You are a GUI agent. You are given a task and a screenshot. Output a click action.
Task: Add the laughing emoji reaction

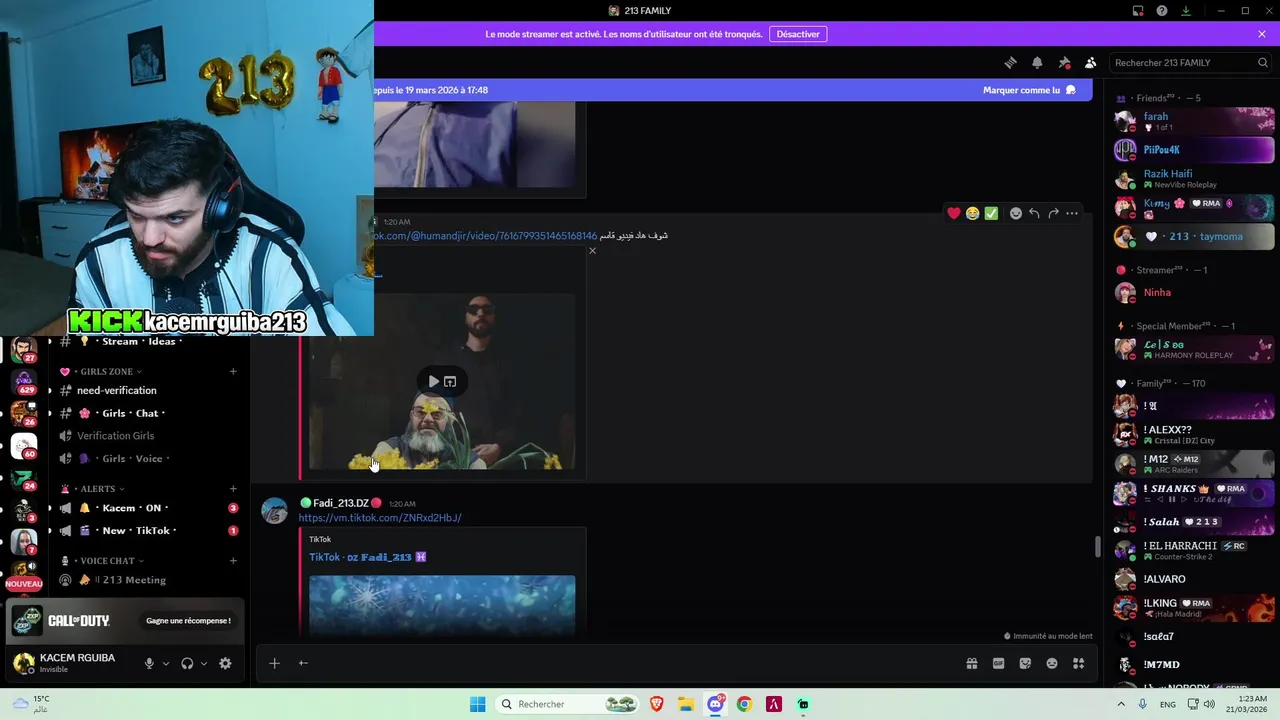[x=972, y=213]
